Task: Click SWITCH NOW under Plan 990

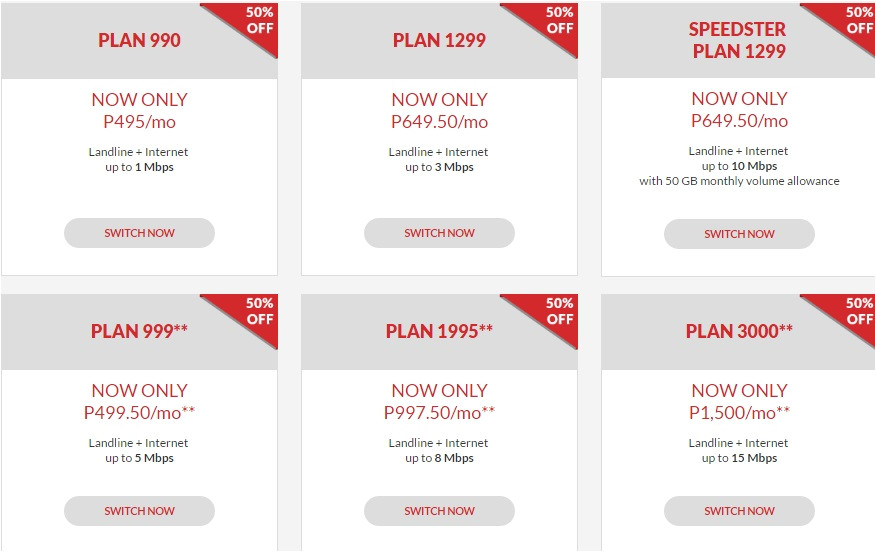Action: pos(139,233)
